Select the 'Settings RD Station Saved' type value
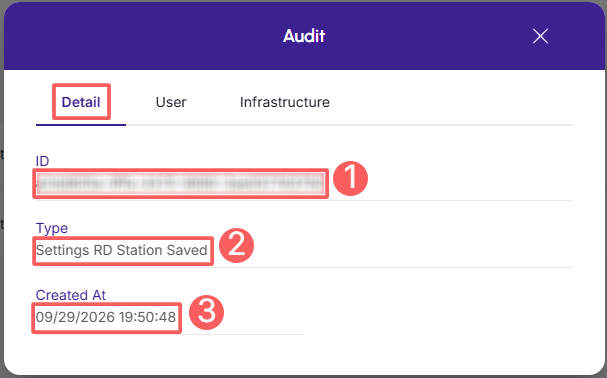The height and width of the screenshot is (378, 607). click(122, 250)
